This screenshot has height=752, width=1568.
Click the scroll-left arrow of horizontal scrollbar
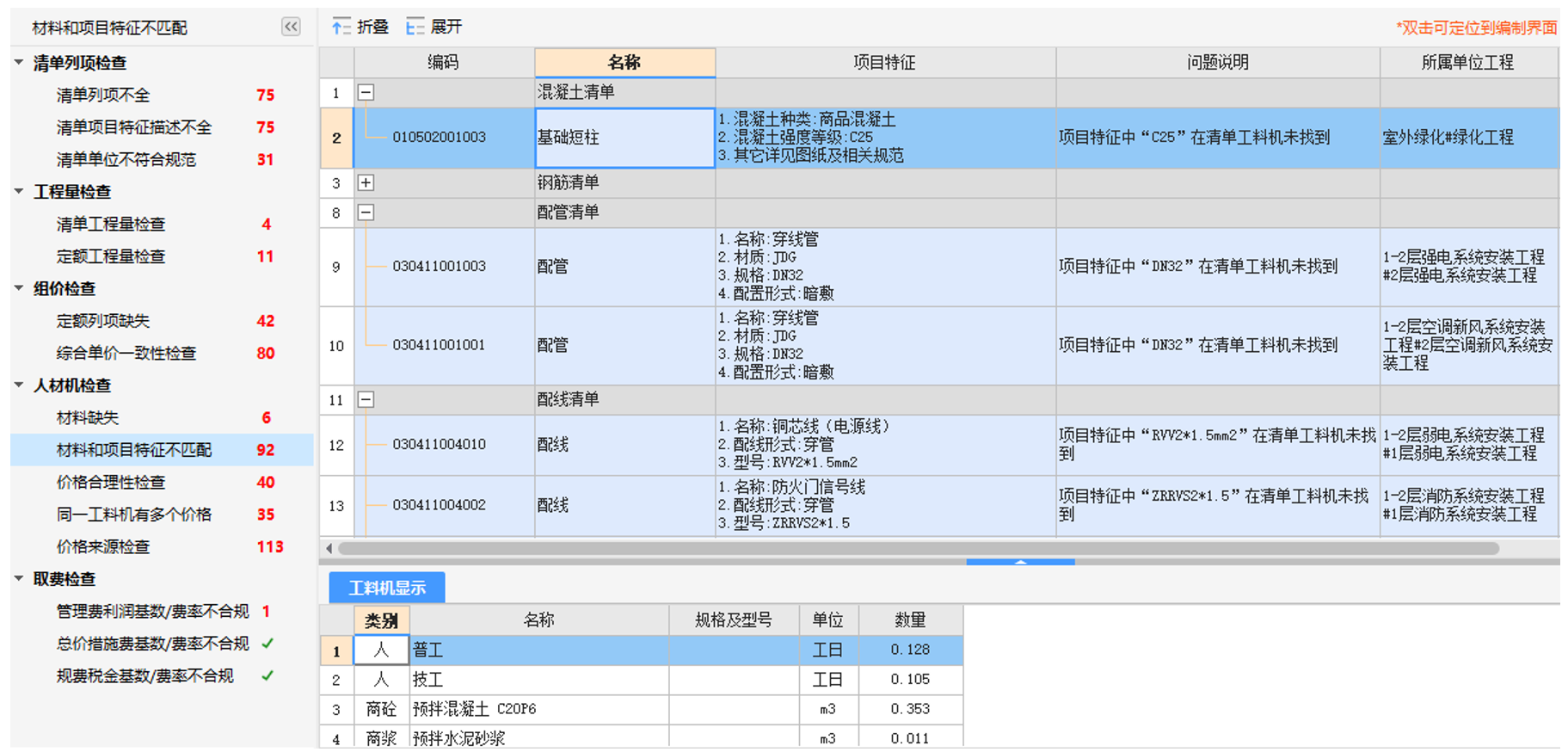tap(329, 548)
